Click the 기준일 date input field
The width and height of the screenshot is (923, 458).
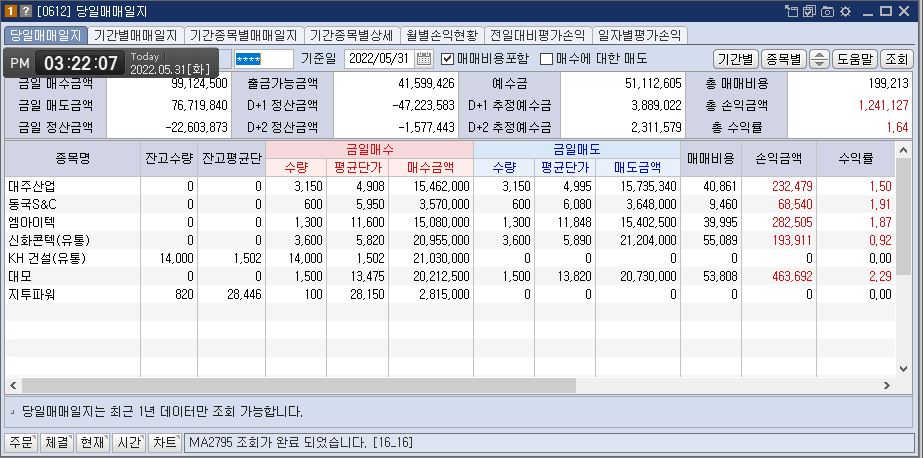pyautogui.click(x=378, y=59)
